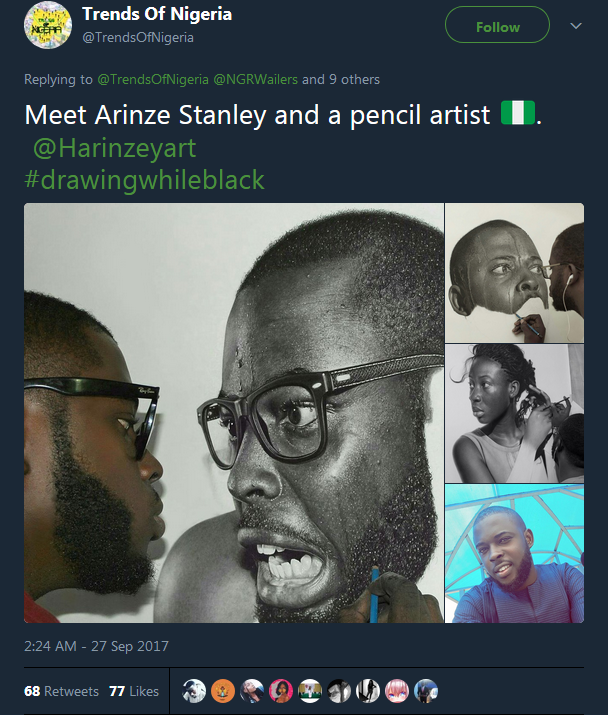Click the last liker avatar in the row
This screenshot has height=715, width=608.
pos(426,690)
